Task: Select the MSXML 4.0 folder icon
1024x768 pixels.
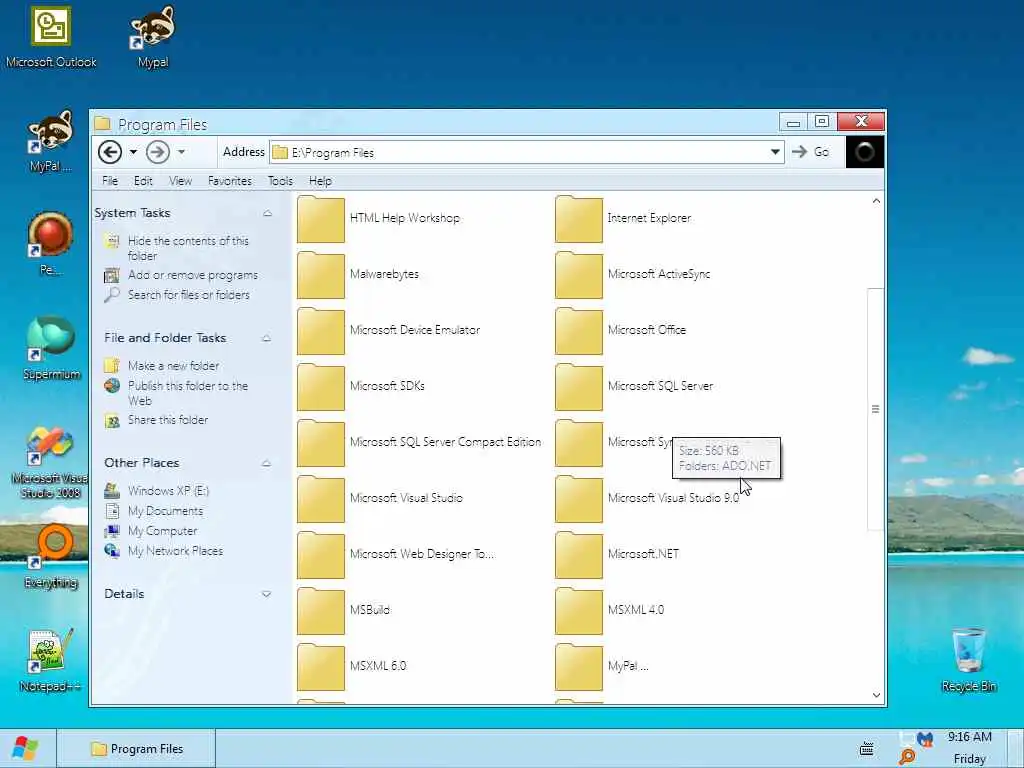Action: (579, 611)
